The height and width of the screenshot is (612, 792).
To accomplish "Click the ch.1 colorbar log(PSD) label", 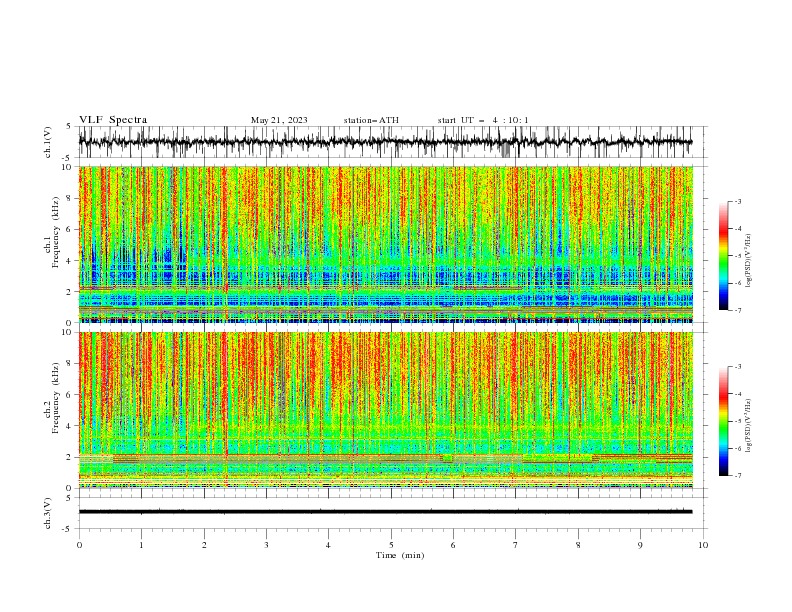I will (749, 261).
